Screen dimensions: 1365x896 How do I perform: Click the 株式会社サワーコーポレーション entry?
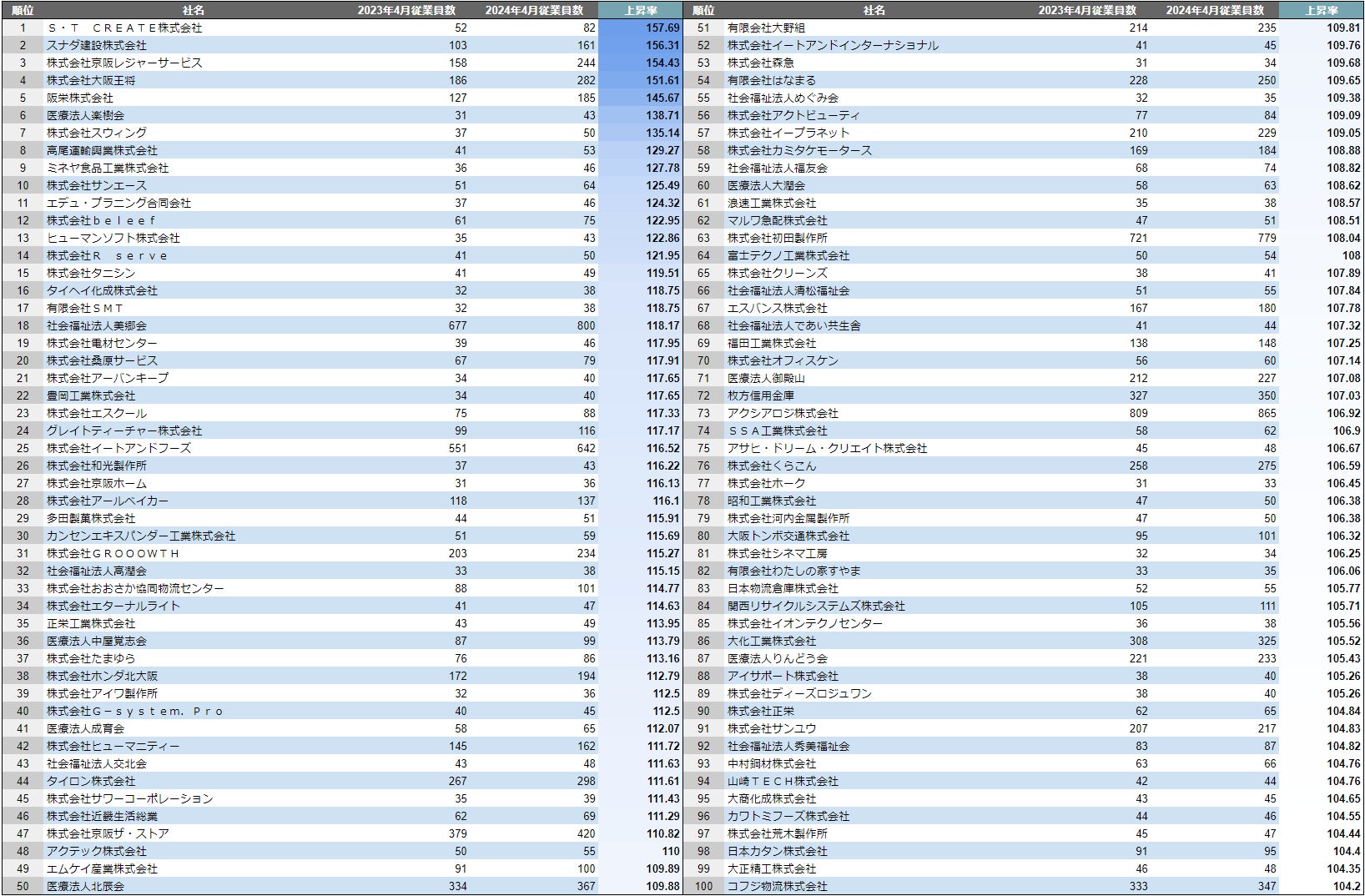tap(130, 798)
